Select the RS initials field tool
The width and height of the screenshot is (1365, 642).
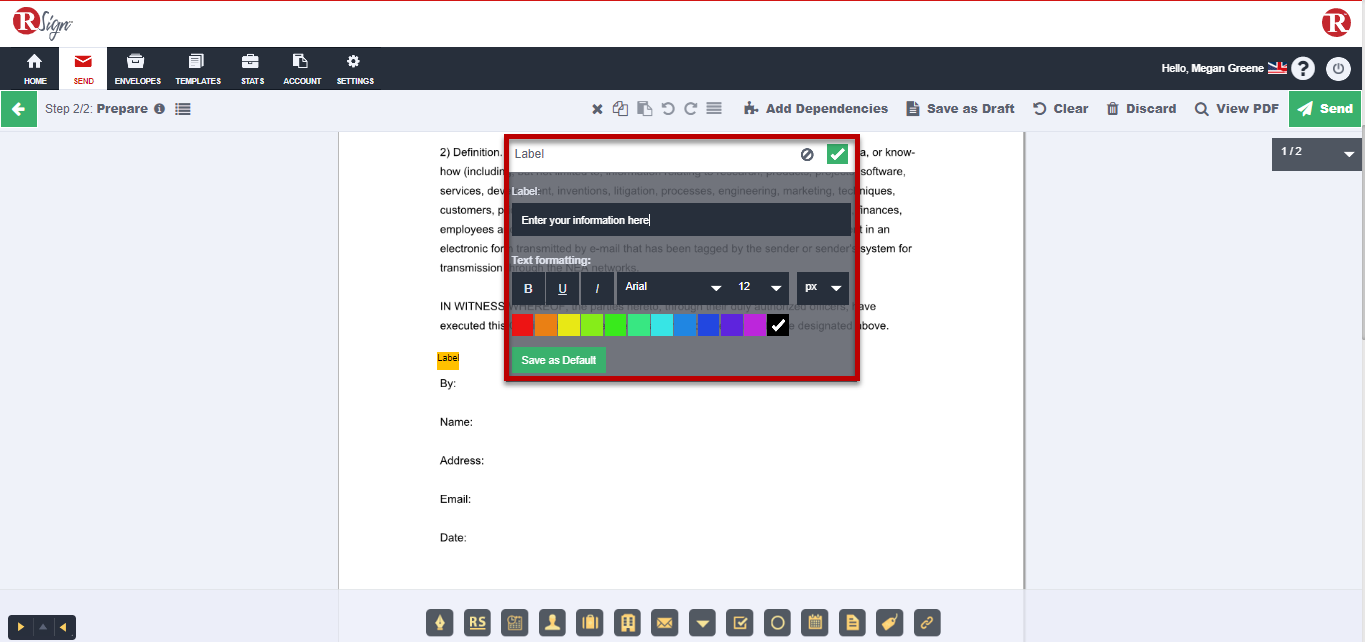click(477, 622)
